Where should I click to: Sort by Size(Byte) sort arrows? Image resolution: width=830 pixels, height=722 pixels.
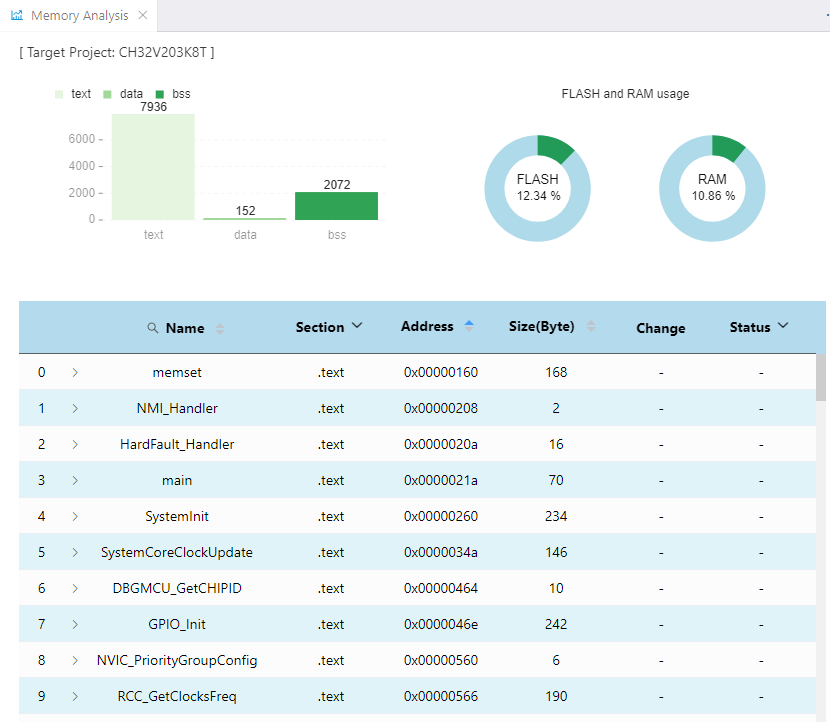pyautogui.click(x=591, y=326)
